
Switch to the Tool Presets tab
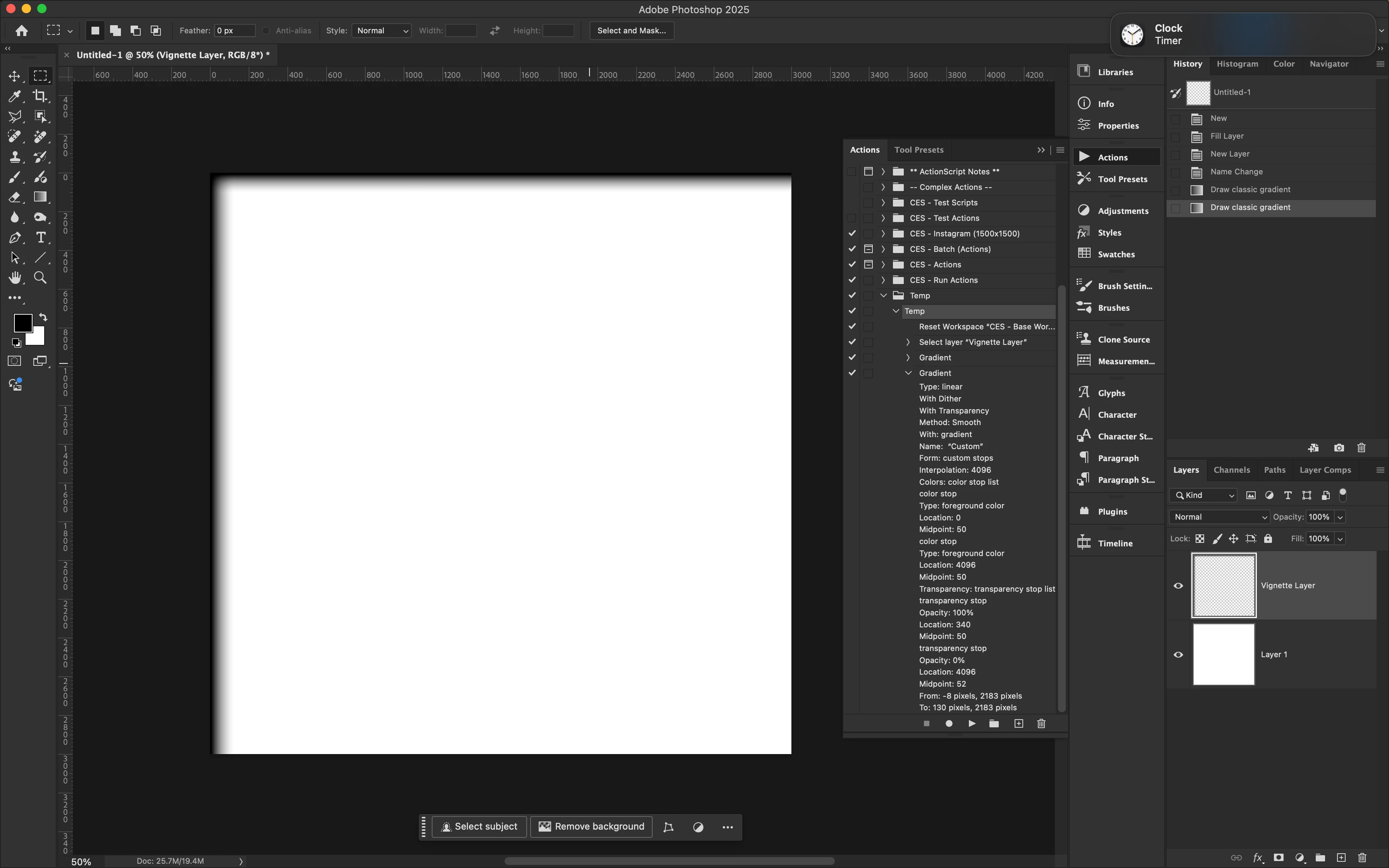(x=919, y=150)
